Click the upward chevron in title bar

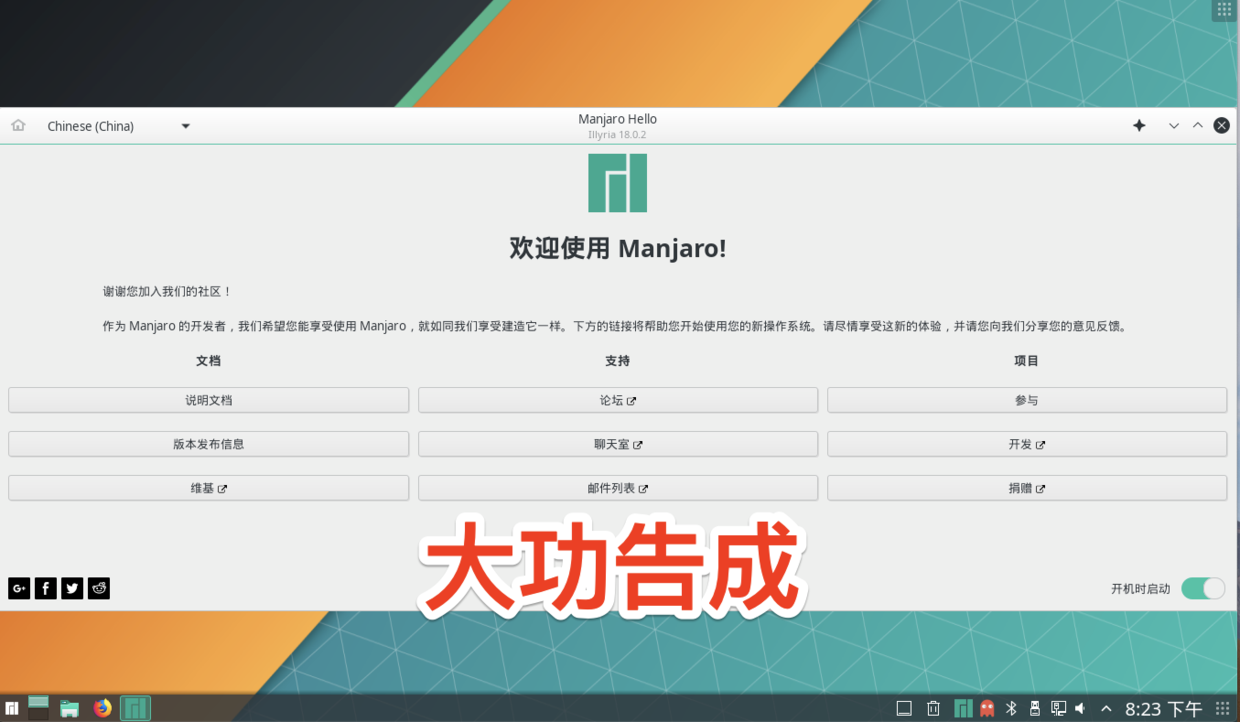tap(1198, 125)
